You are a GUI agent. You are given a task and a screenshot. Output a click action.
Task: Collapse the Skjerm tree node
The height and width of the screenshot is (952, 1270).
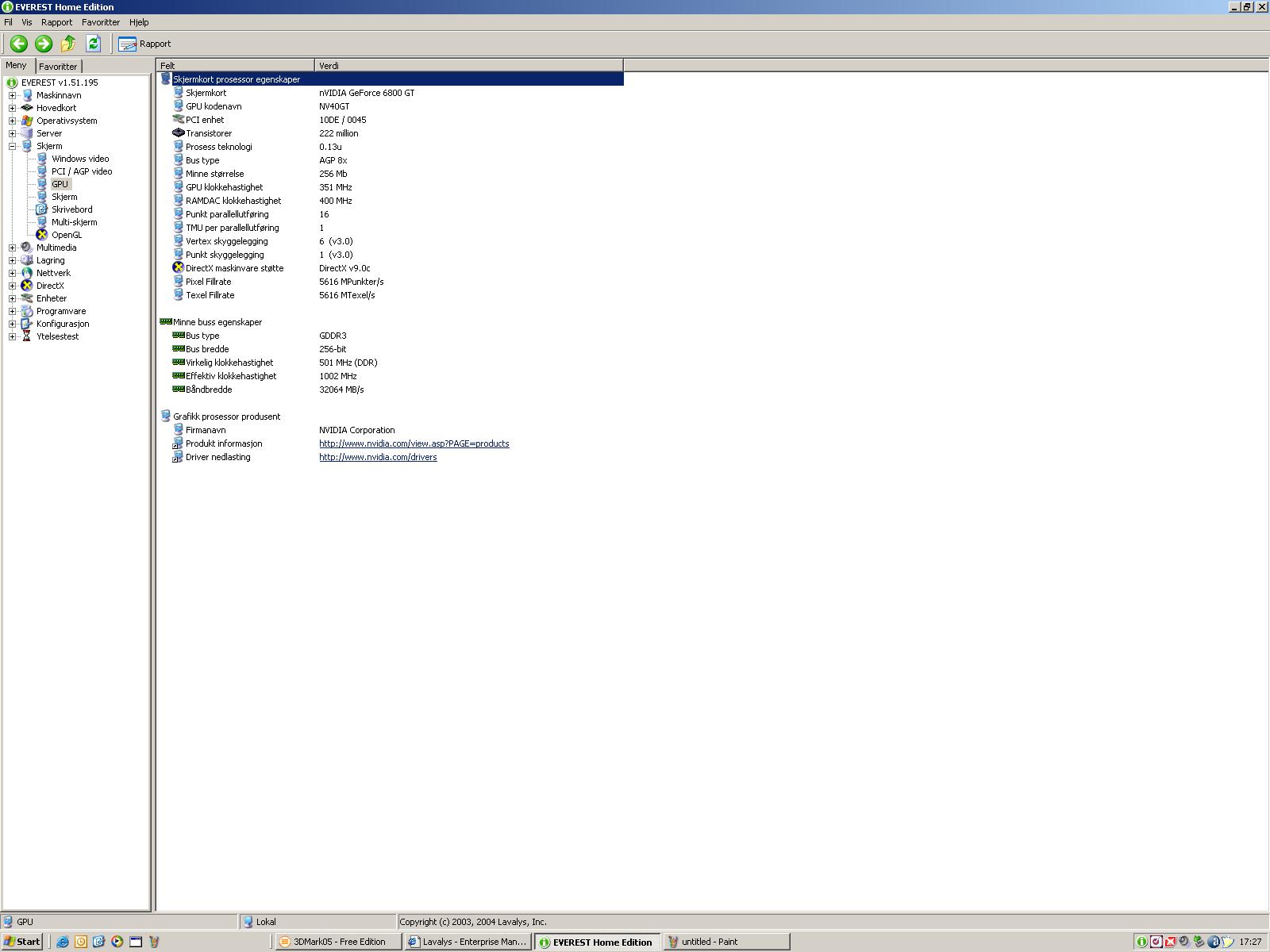pos(13,146)
